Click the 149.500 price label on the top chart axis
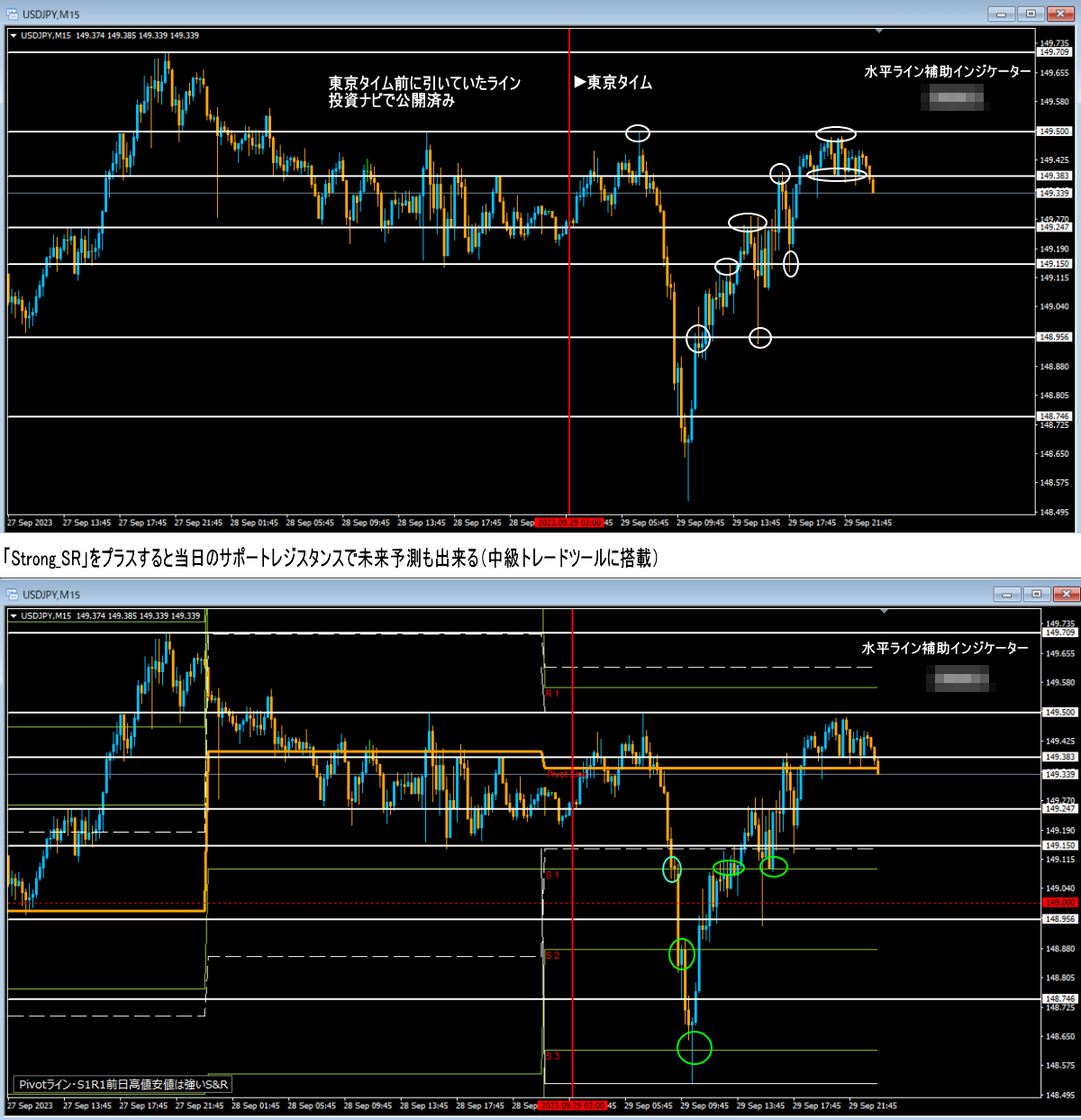 pyautogui.click(x=1055, y=132)
